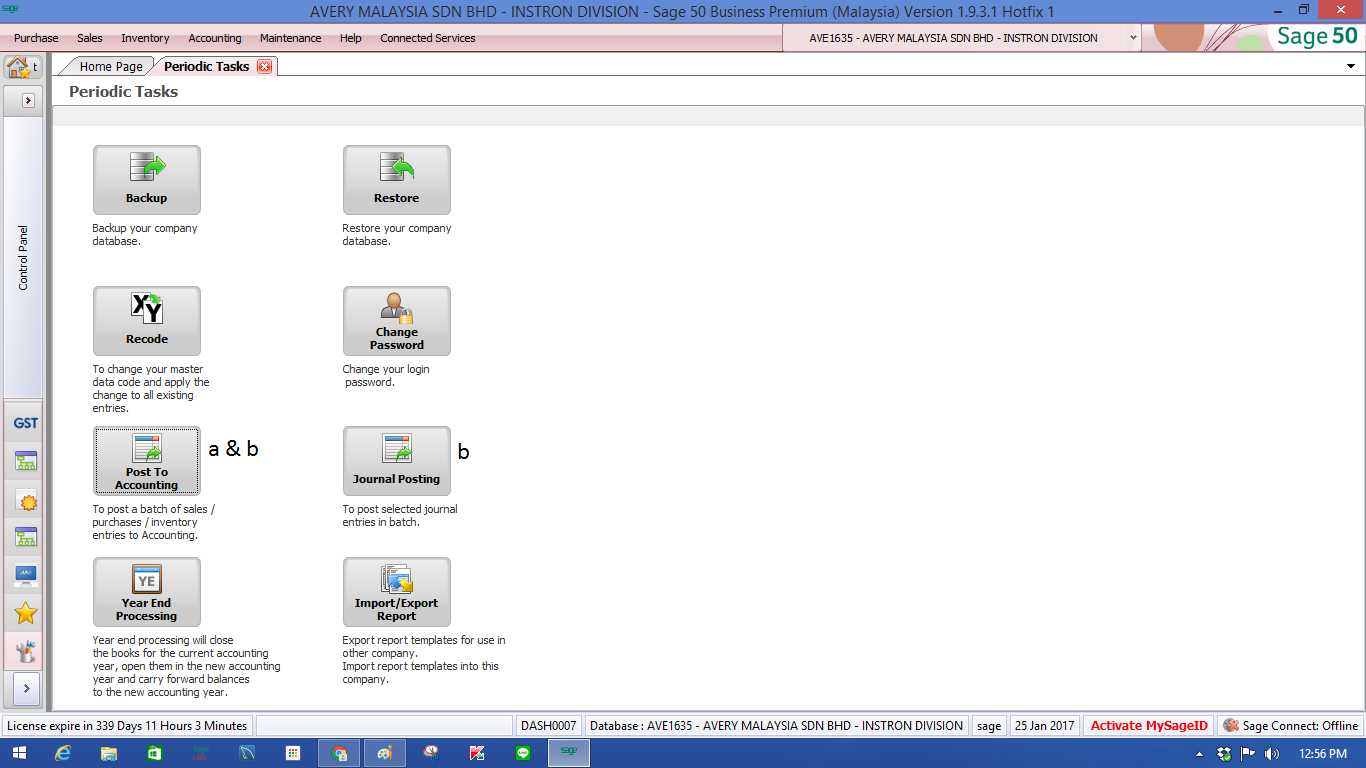The height and width of the screenshot is (768, 1366).
Task: Open favorites star in sidebar
Action: (26, 613)
